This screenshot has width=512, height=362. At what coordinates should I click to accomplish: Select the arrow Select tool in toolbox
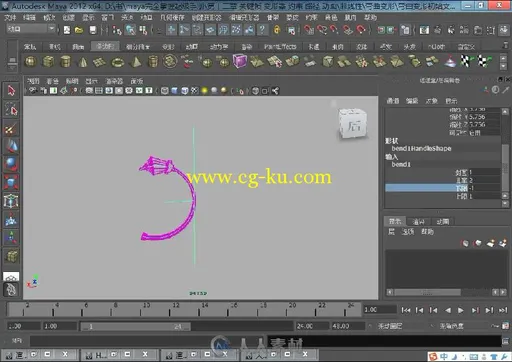11,91
